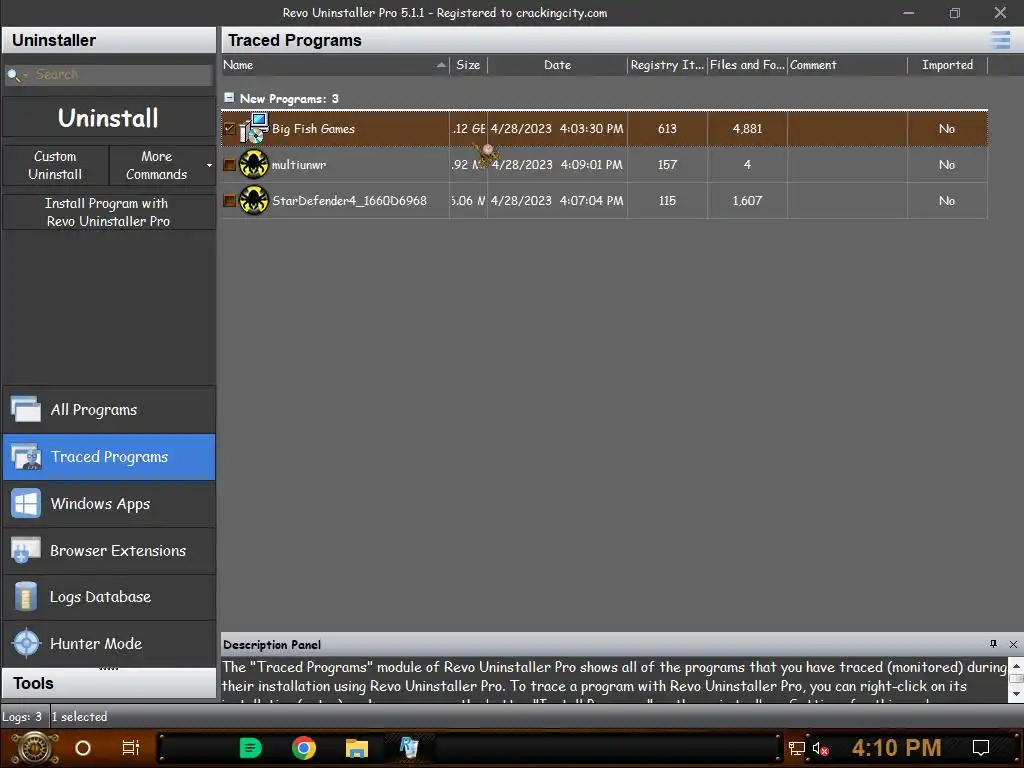Open the Logs Database module

click(x=109, y=597)
